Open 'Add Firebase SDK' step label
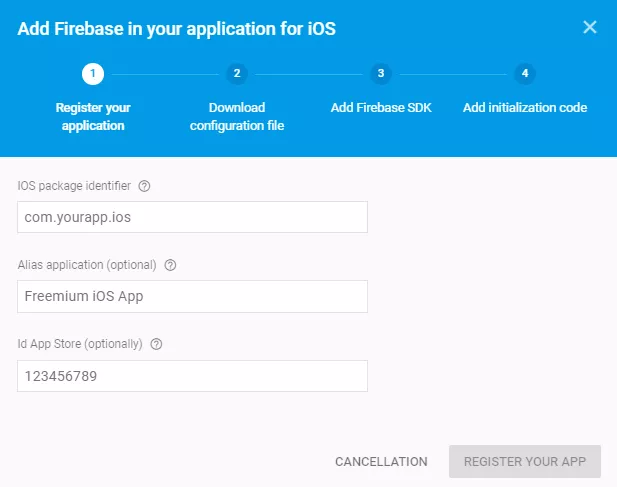This screenshot has height=487, width=617. tap(381, 107)
